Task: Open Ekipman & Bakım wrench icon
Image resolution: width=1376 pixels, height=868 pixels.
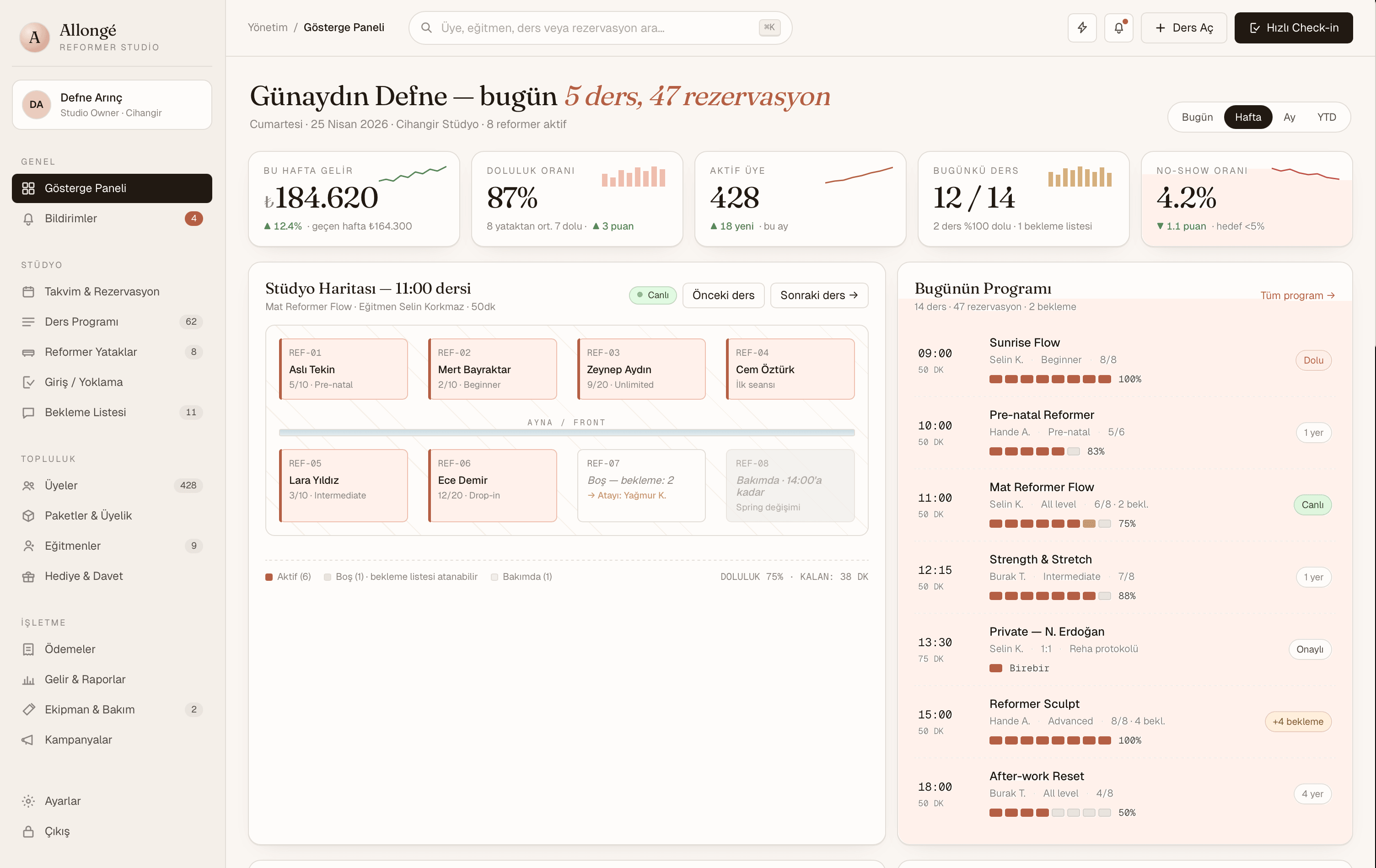Action: [x=28, y=709]
